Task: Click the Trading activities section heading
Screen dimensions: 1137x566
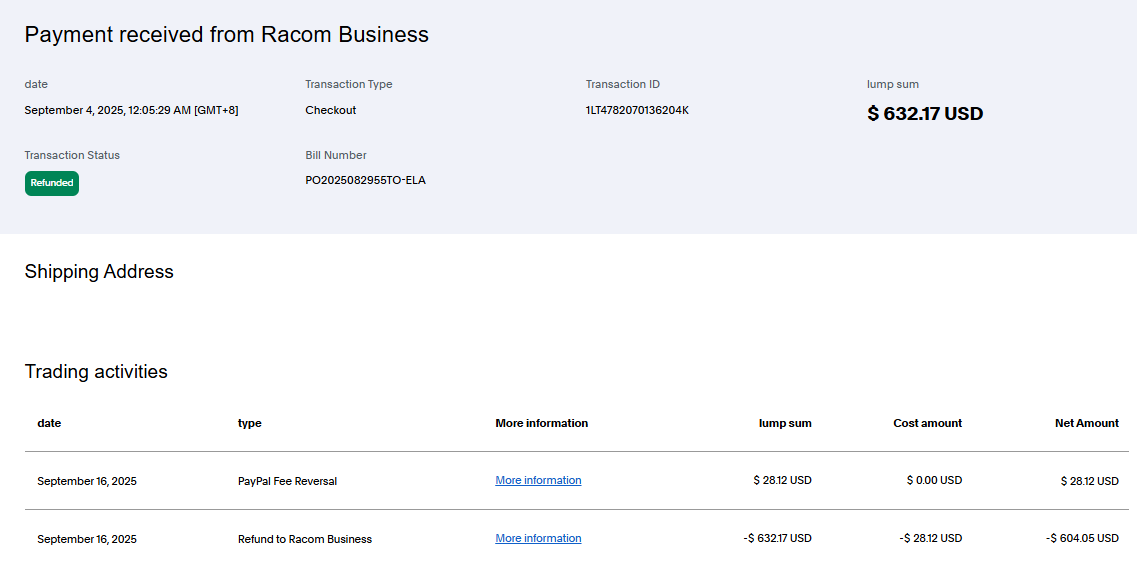Action: pyautogui.click(x=96, y=372)
